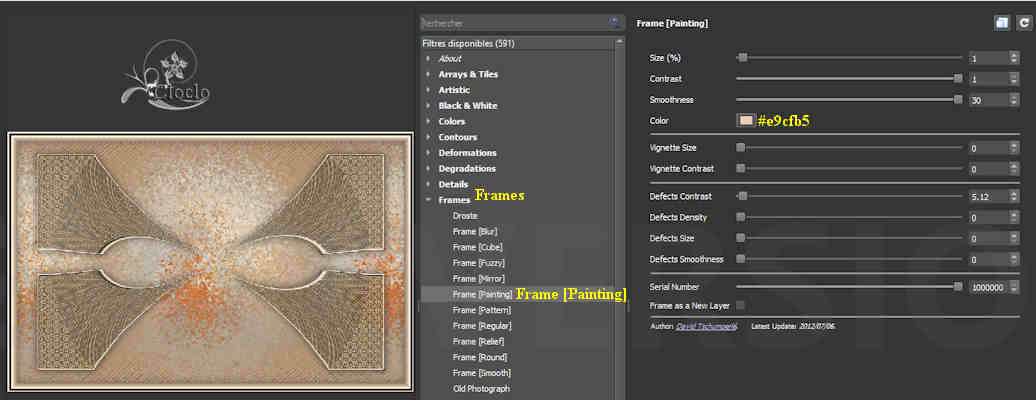The width and height of the screenshot is (1036, 400).
Task: Click the filter search input field
Action: point(510,21)
